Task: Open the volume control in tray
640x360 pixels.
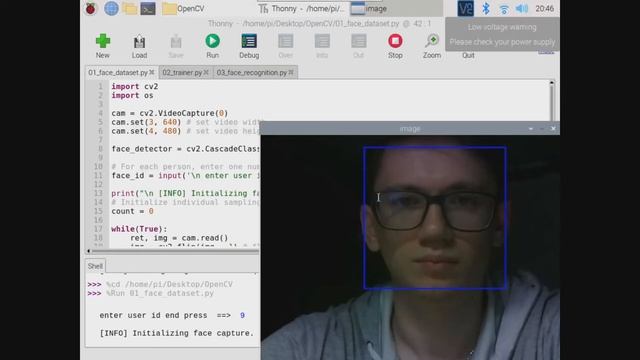Action: click(522, 8)
